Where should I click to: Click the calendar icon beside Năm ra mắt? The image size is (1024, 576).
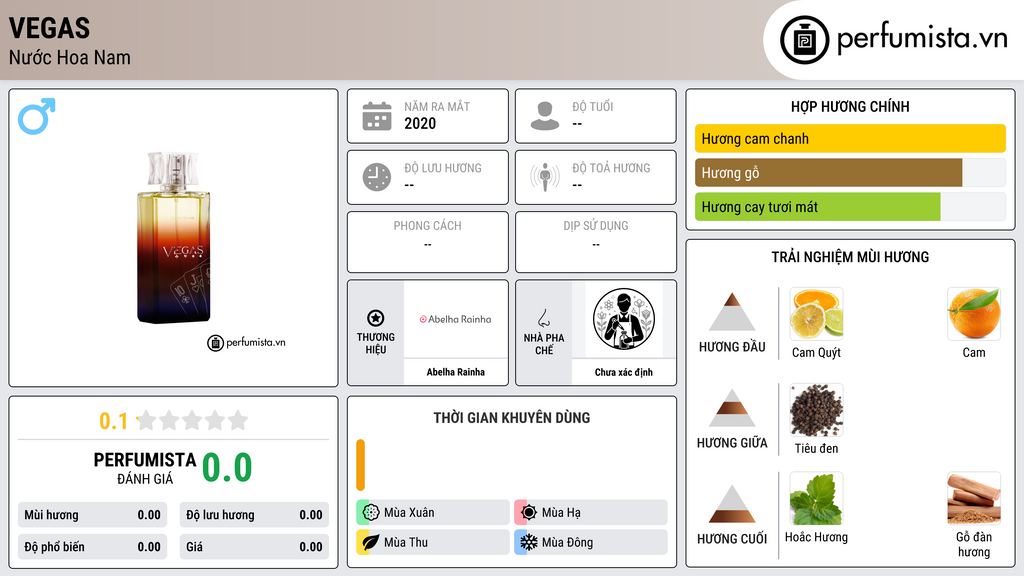(x=377, y=116)
